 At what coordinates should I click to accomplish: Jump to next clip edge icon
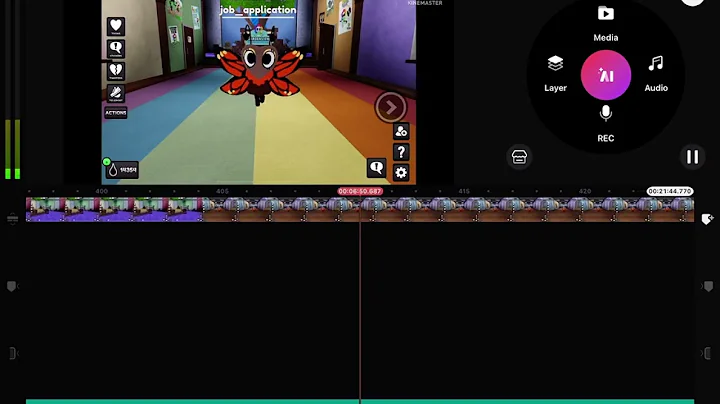(707, 353)
